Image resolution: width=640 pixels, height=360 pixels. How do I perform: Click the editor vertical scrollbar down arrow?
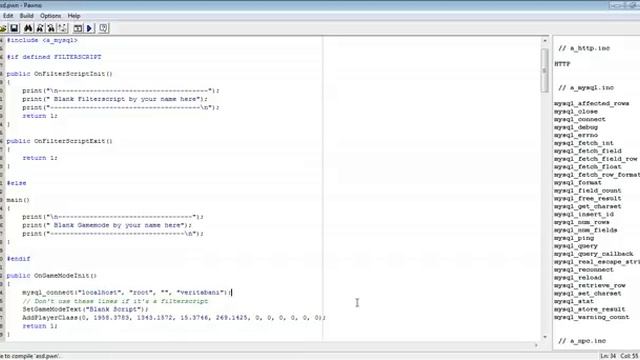point(545,337)
